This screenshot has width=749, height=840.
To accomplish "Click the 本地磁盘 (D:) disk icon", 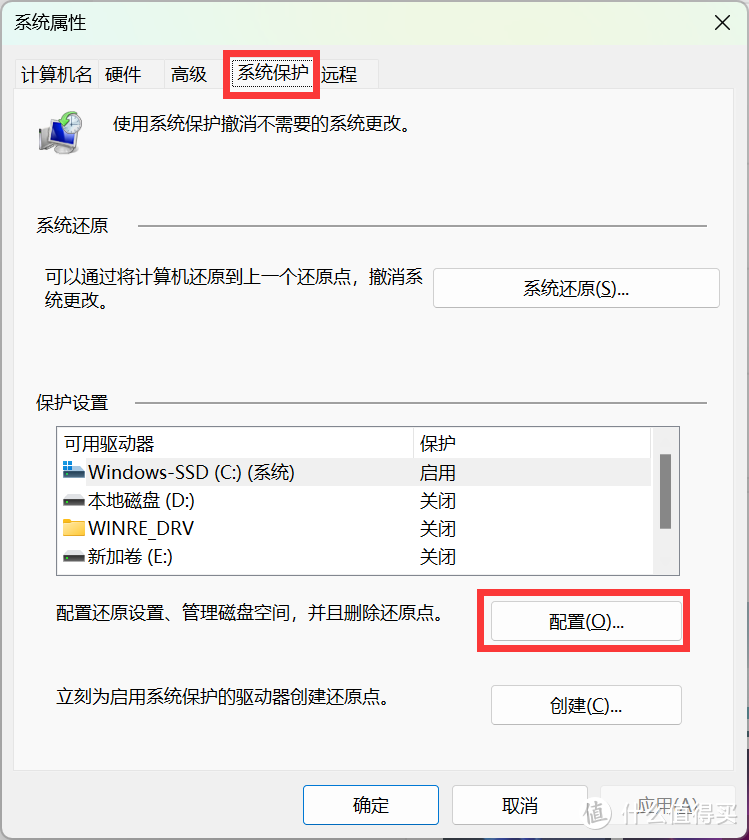I will (x=73, y=501).
